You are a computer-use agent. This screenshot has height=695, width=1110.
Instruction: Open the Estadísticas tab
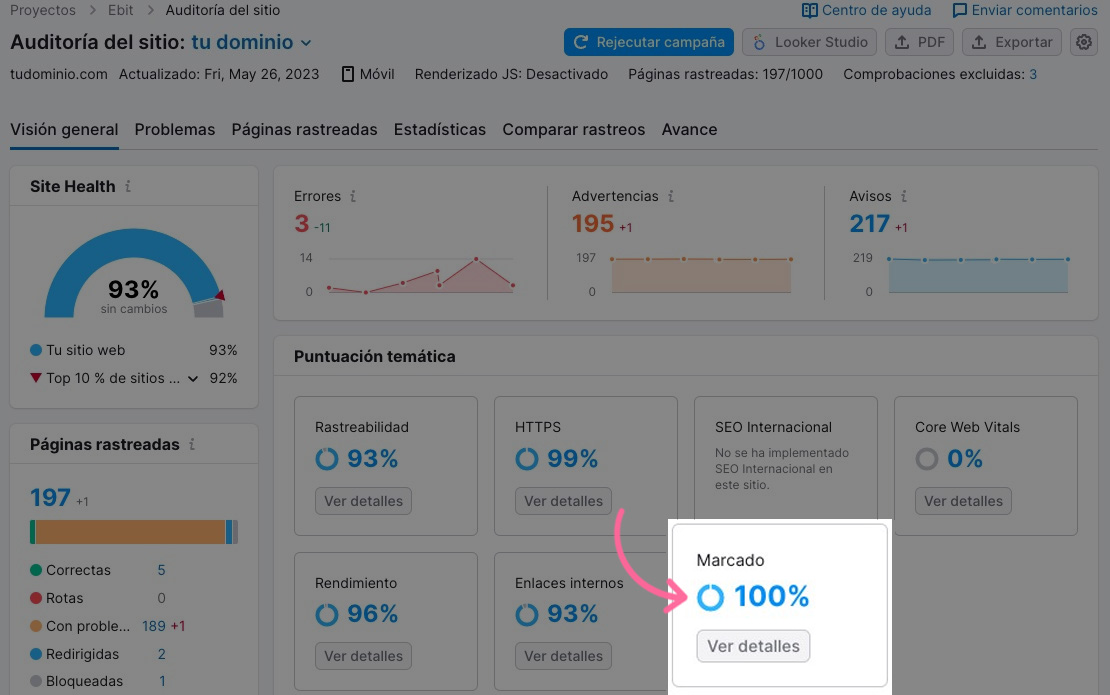click(x=441, y=130)
